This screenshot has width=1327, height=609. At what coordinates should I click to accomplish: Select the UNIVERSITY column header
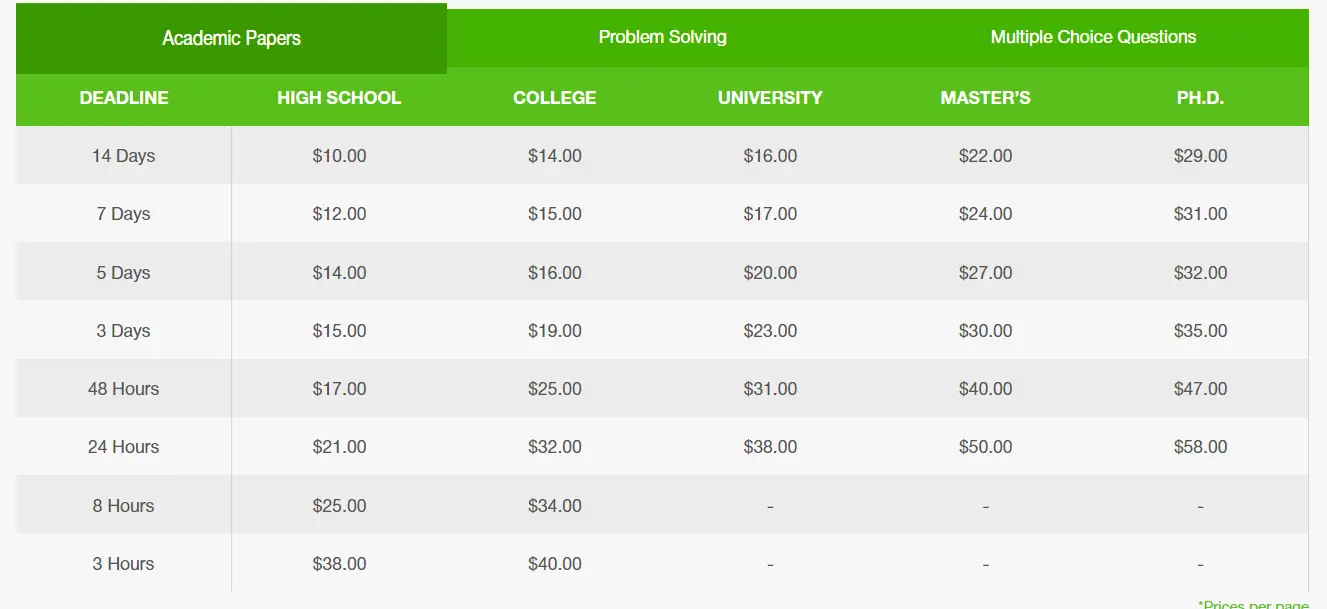coord(769,98)
